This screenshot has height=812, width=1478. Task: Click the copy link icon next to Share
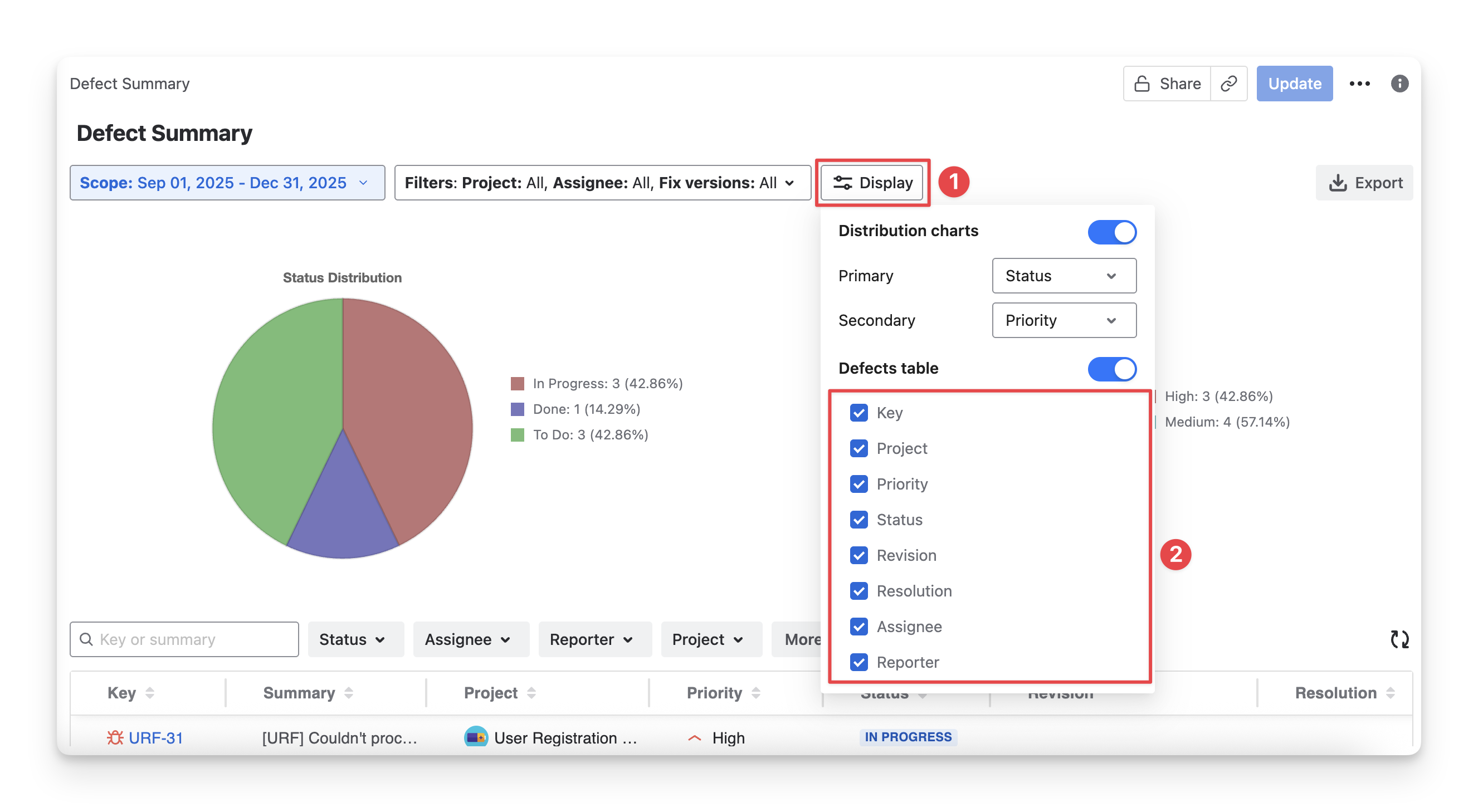[x=1228, y=84]
